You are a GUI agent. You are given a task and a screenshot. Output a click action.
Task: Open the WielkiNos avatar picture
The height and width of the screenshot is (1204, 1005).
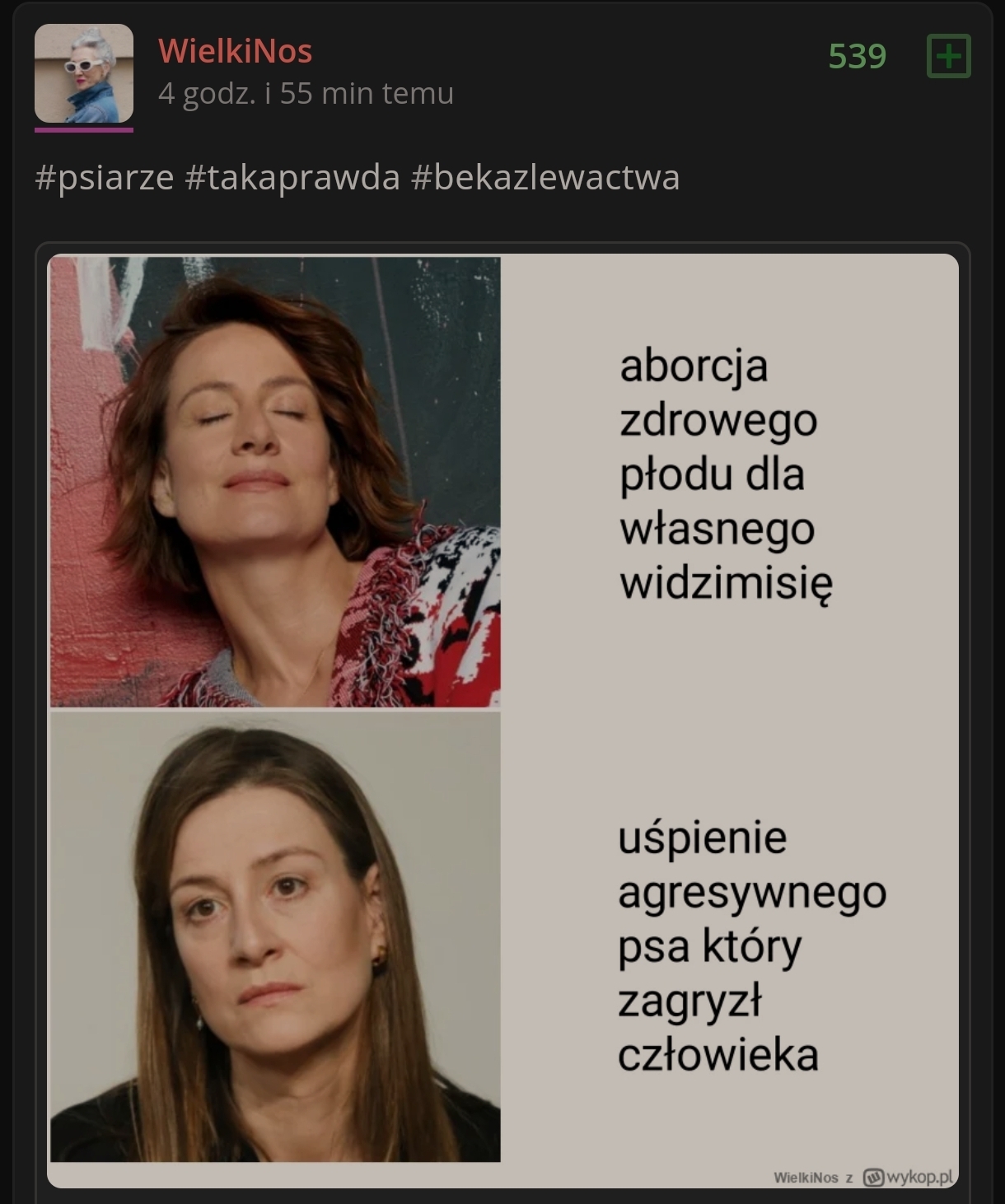[x=84, y=73]
